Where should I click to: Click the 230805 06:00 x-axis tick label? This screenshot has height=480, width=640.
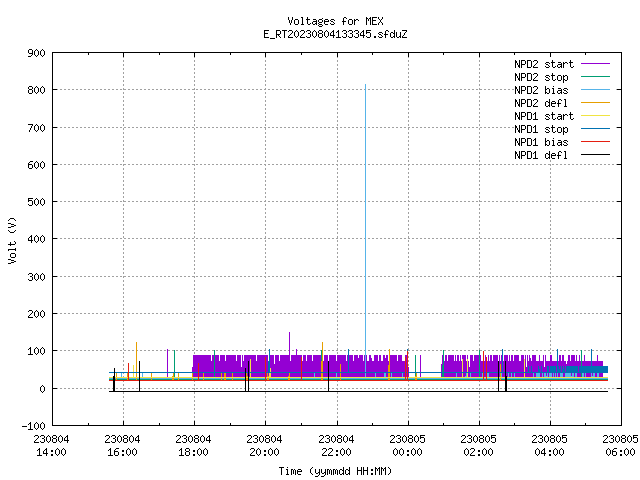point(620,446)
